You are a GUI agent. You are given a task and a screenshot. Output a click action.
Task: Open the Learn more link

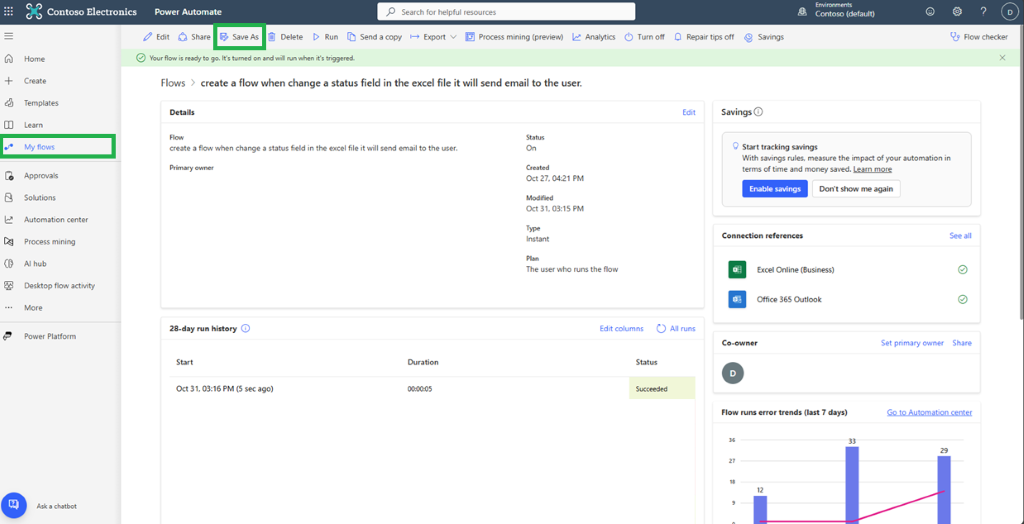[x=872, y=169]
